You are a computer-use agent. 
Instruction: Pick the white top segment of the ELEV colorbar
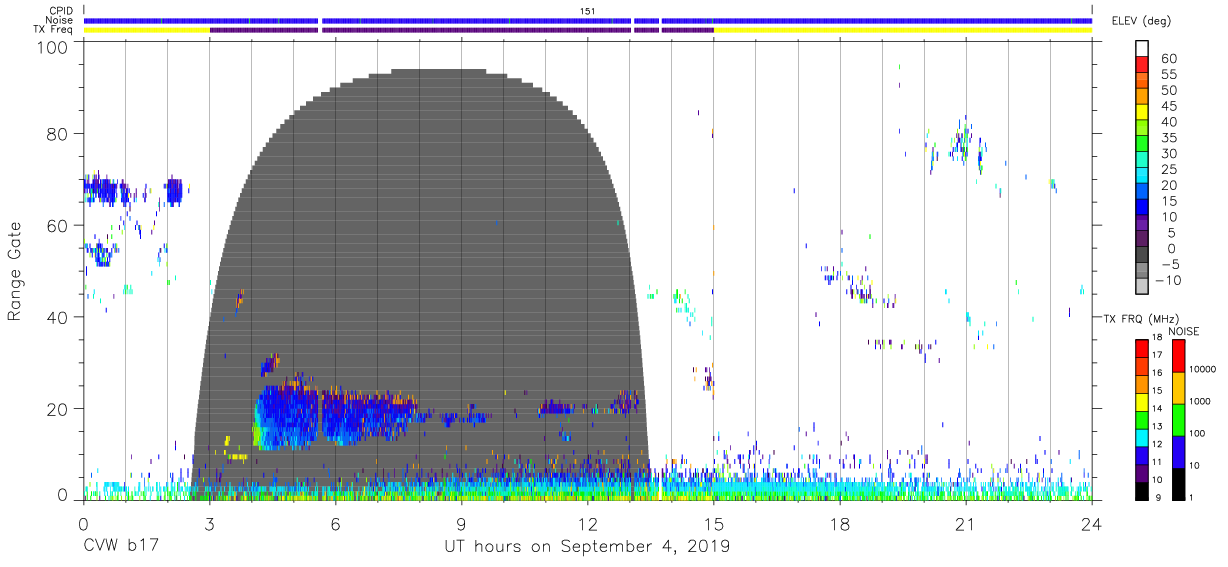[1142, 49]
